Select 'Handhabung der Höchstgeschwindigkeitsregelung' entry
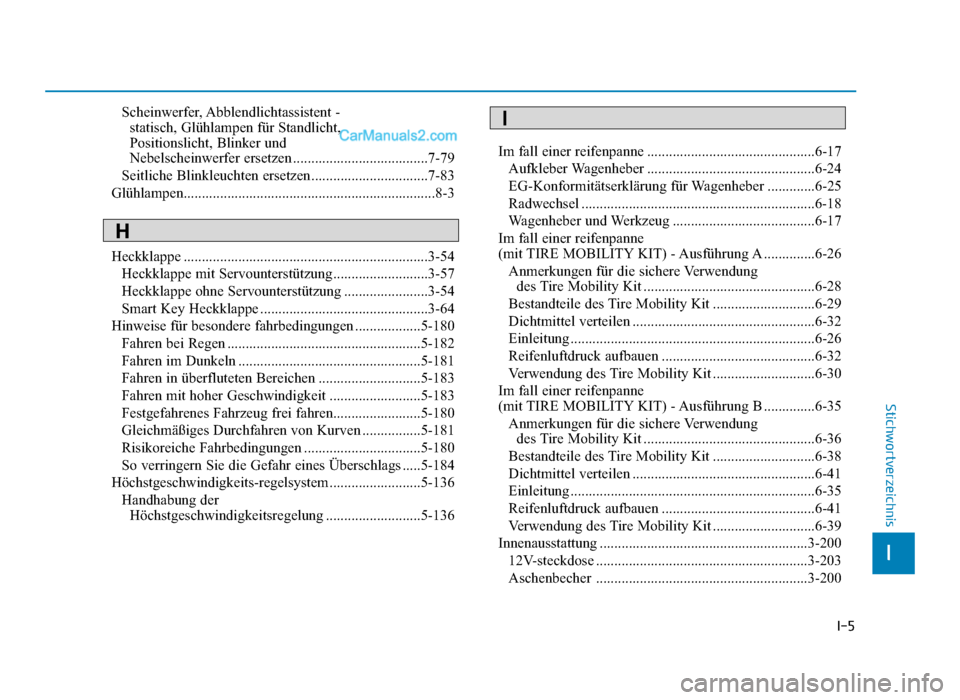960x700 pixels. coord(288,508)
